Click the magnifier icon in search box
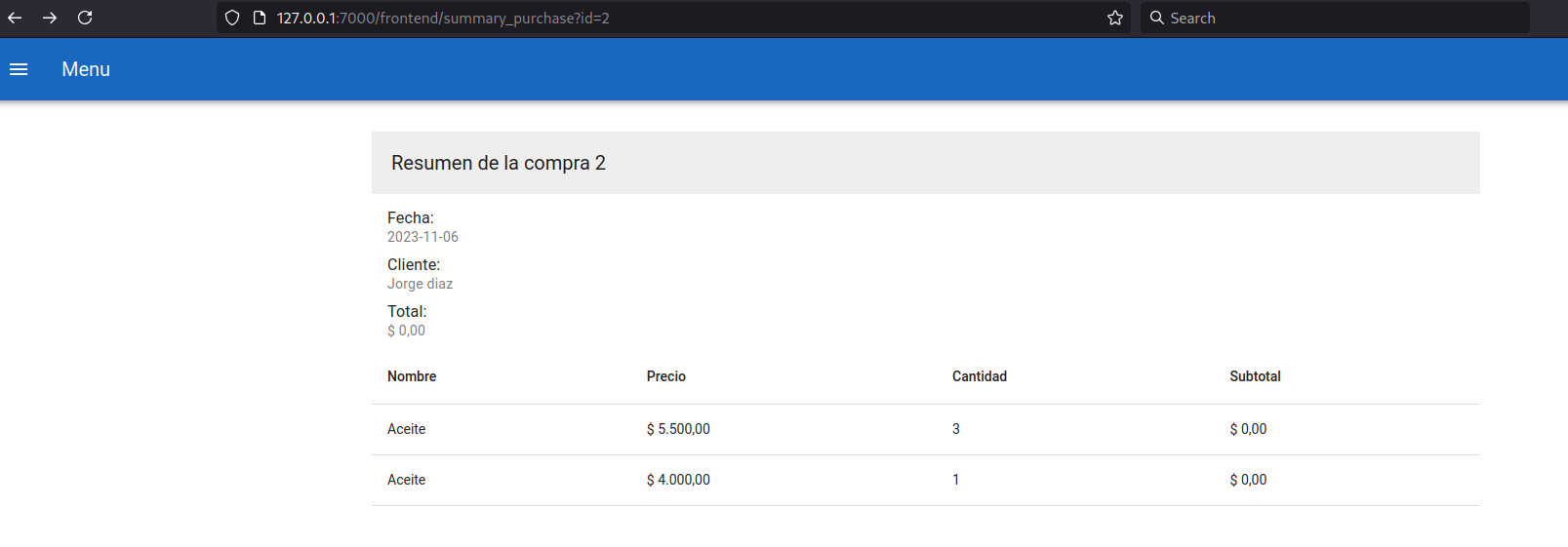The width and height of the screenshot is (1568, 547). pyautogui.click(x=1156, y=18)
